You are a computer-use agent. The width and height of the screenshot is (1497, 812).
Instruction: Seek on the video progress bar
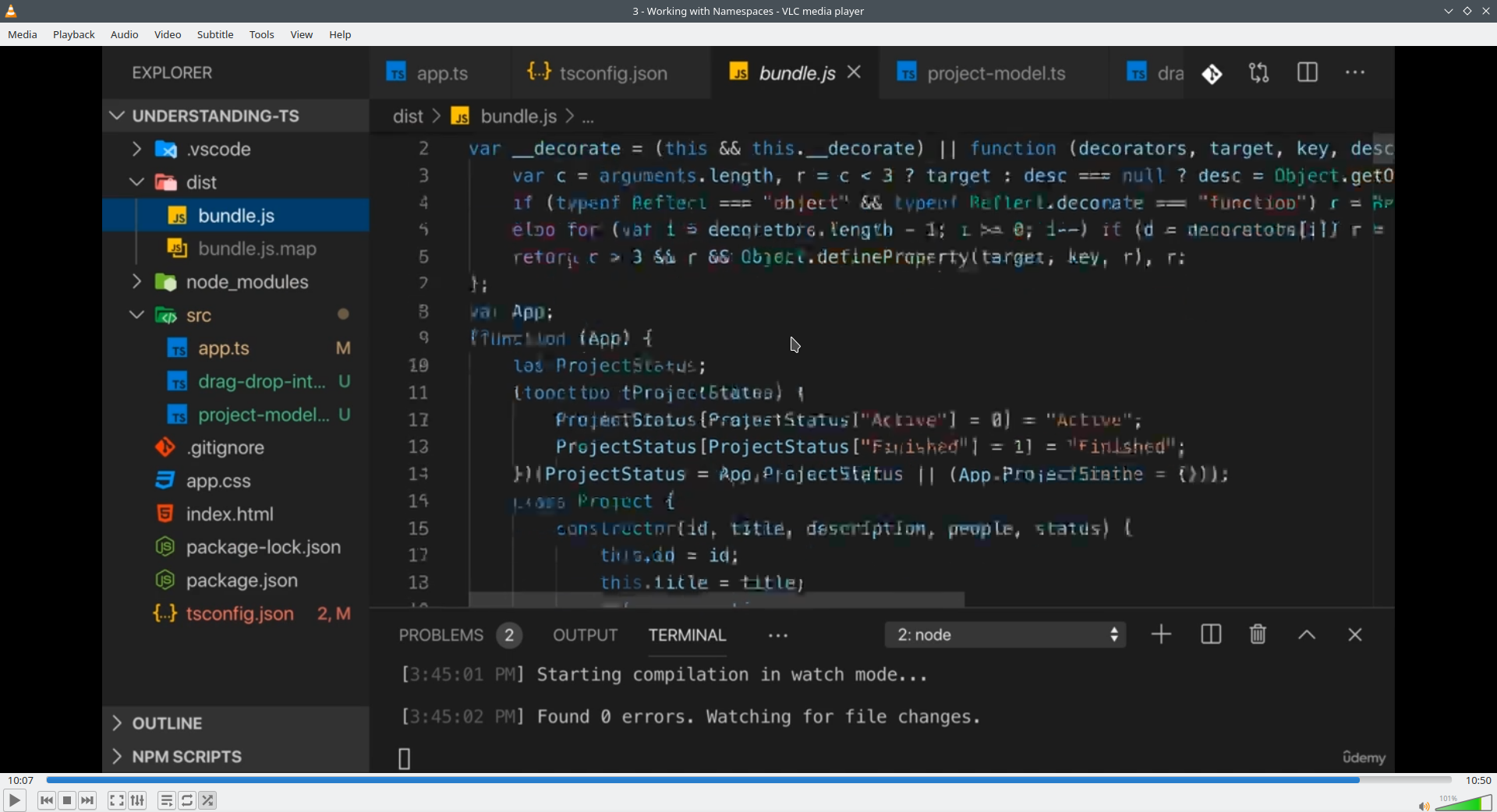tap(748, 780)
